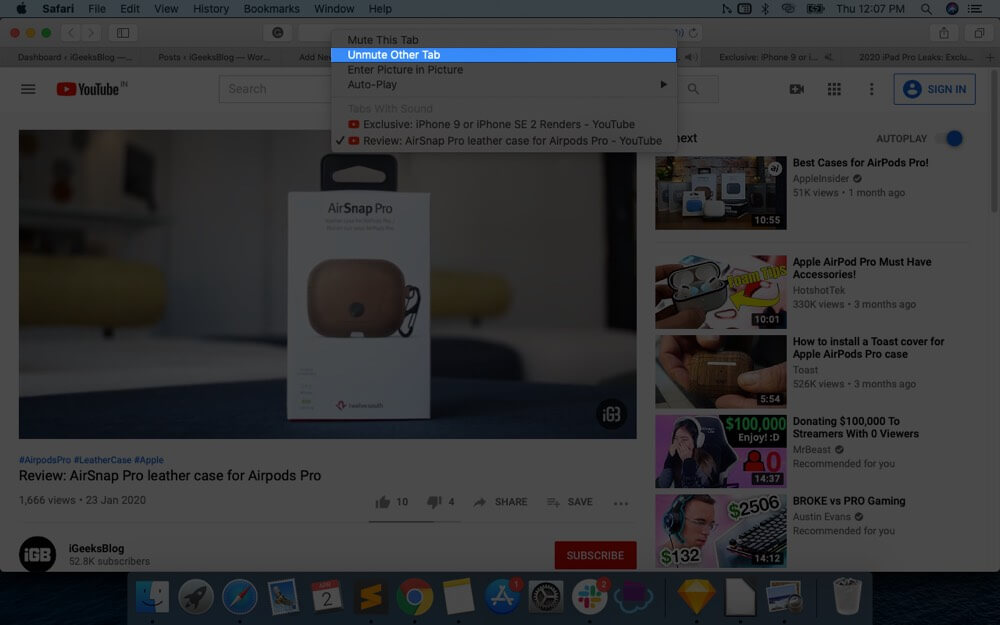Screen dimensions: 1000x625
Task: Open the create video camera icon
Action: tap(797, 89)
